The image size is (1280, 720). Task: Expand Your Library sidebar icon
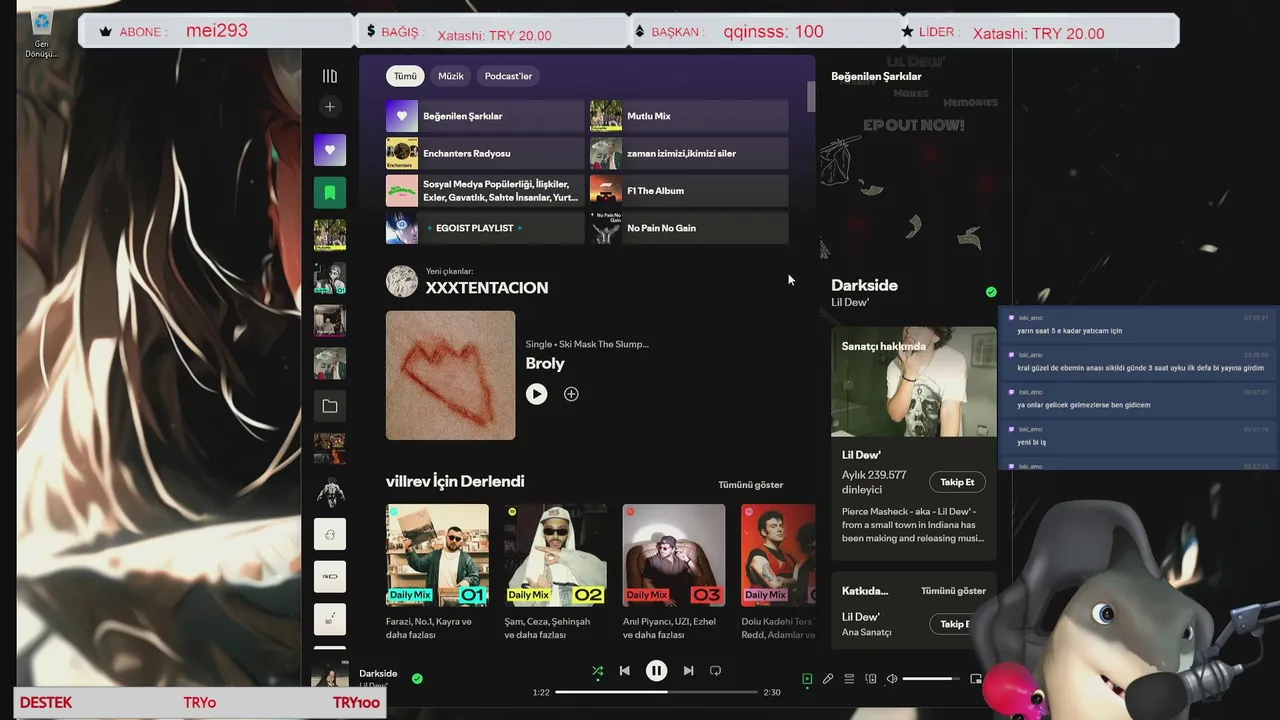pyautogui.click(x=330, y=76)
